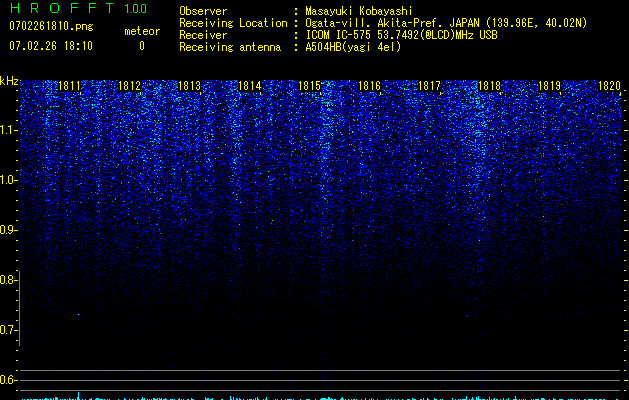Viewport: 629px width, 400px height.
Task: Click the 1820 time marker
Action: coord(609,86)
